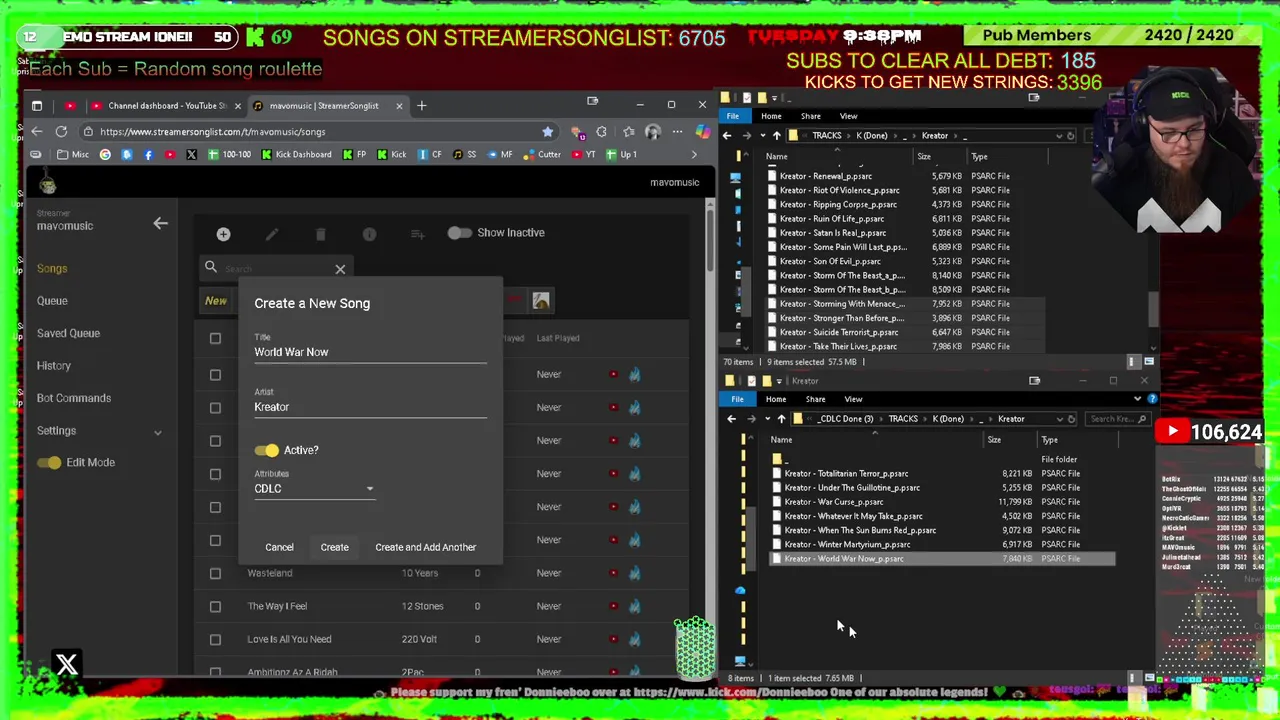Check the Ambitionz Az A Ridah checkbox
1280x720 pixels.
215,672
